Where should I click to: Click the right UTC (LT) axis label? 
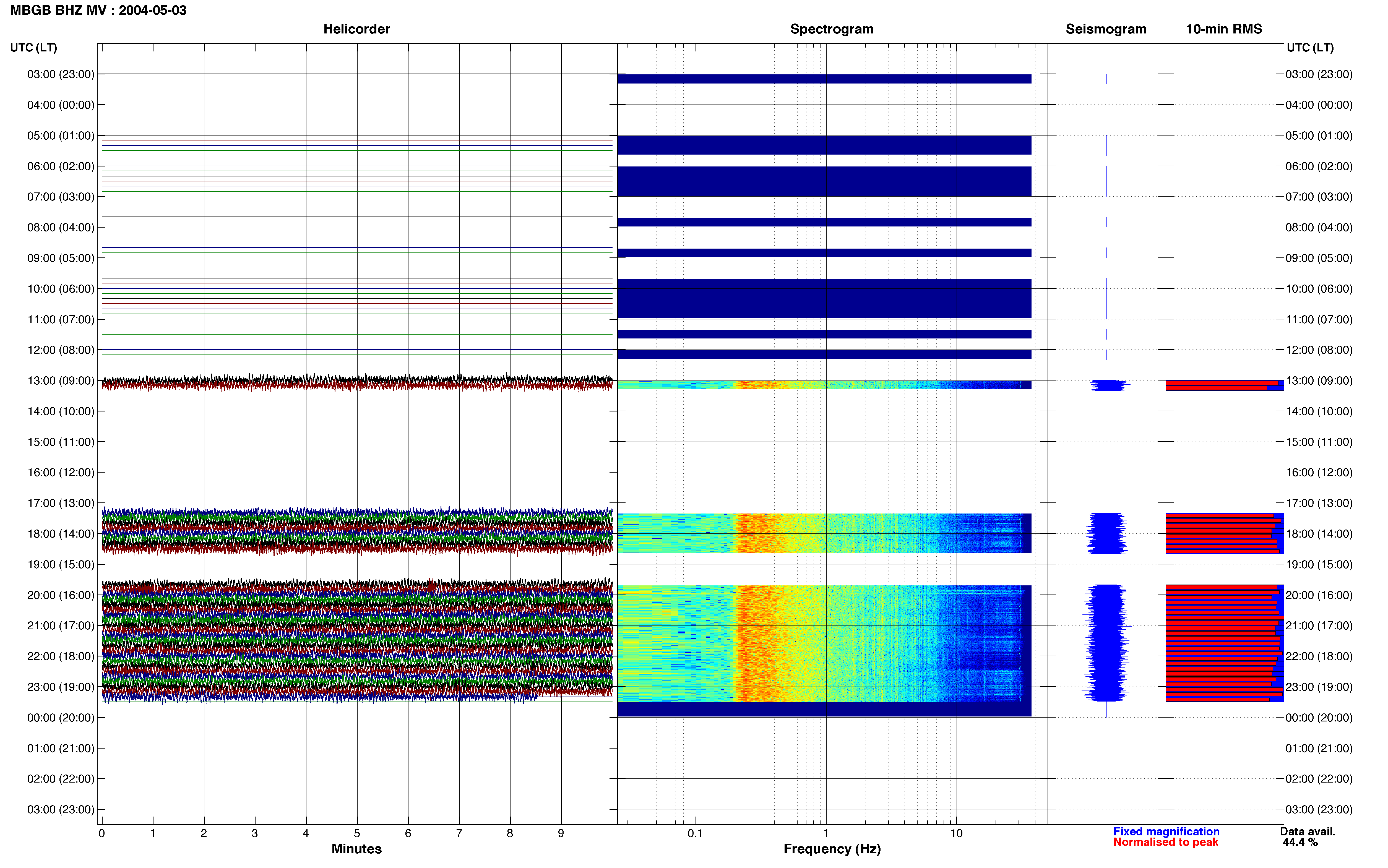(1310, 48)
